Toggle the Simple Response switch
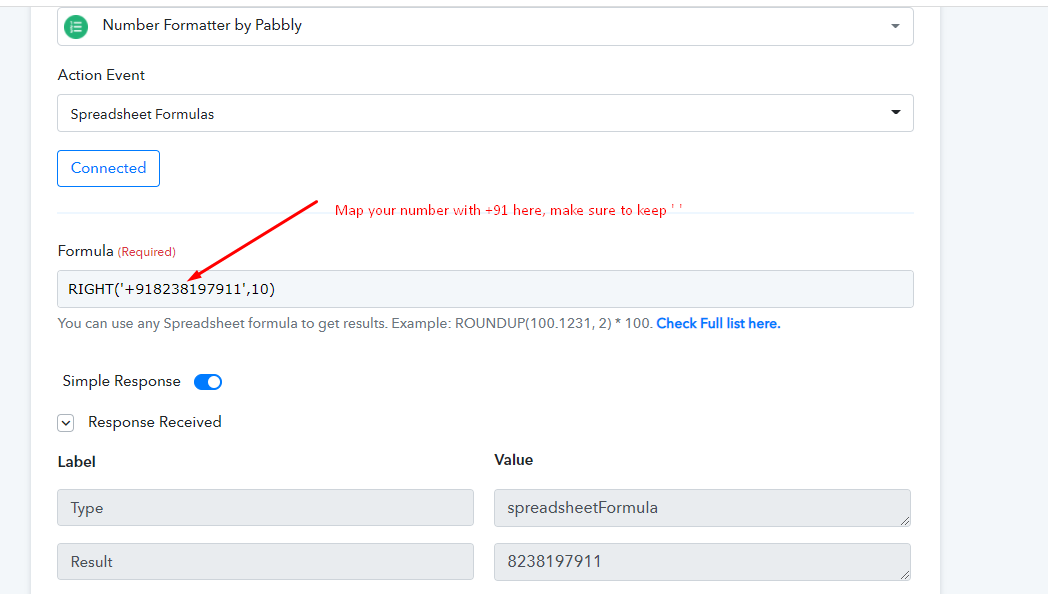Screen dimensions: 1048x594 (x=208, y=382)
